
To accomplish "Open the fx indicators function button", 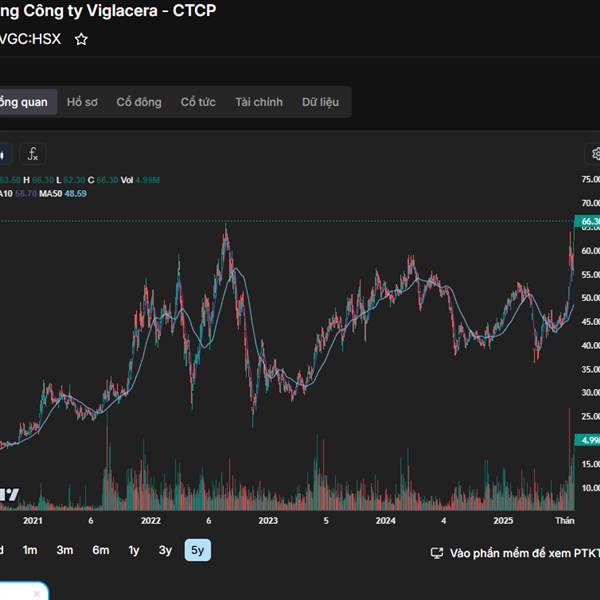I will tap(33, 154).
